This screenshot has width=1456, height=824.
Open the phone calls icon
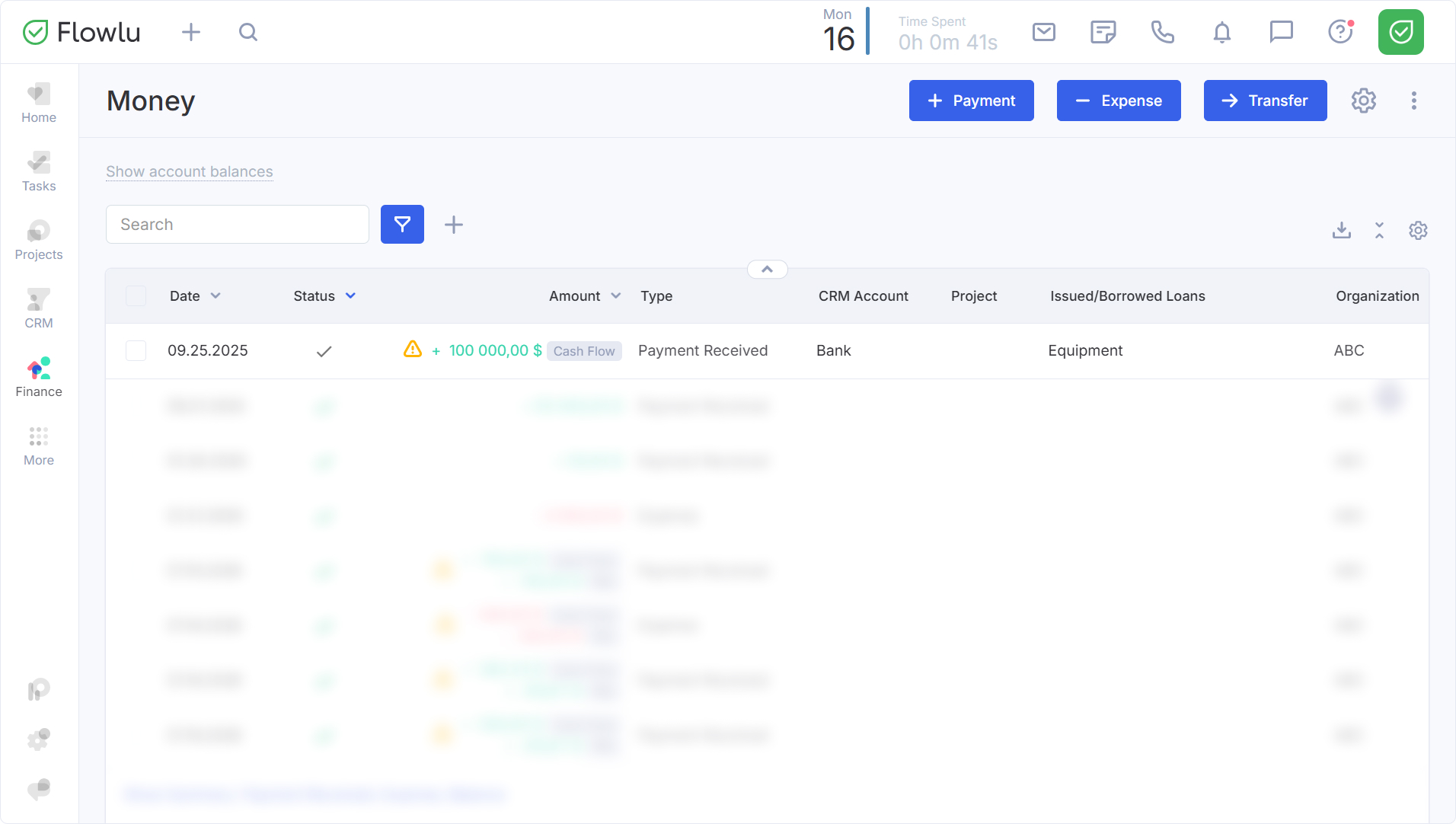click(x=1162, y=32)
